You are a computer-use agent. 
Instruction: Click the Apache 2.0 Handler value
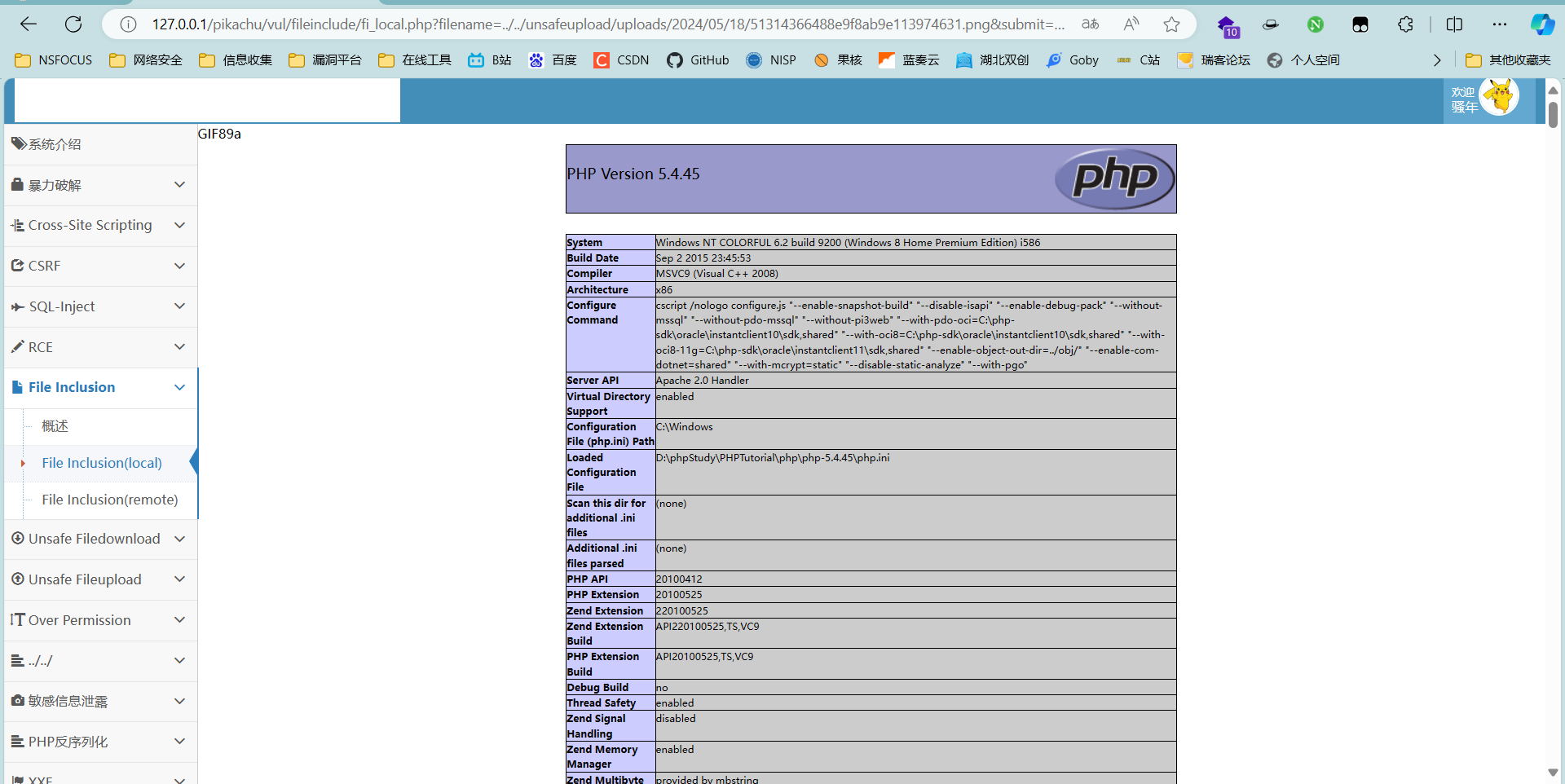pos(703,381)
